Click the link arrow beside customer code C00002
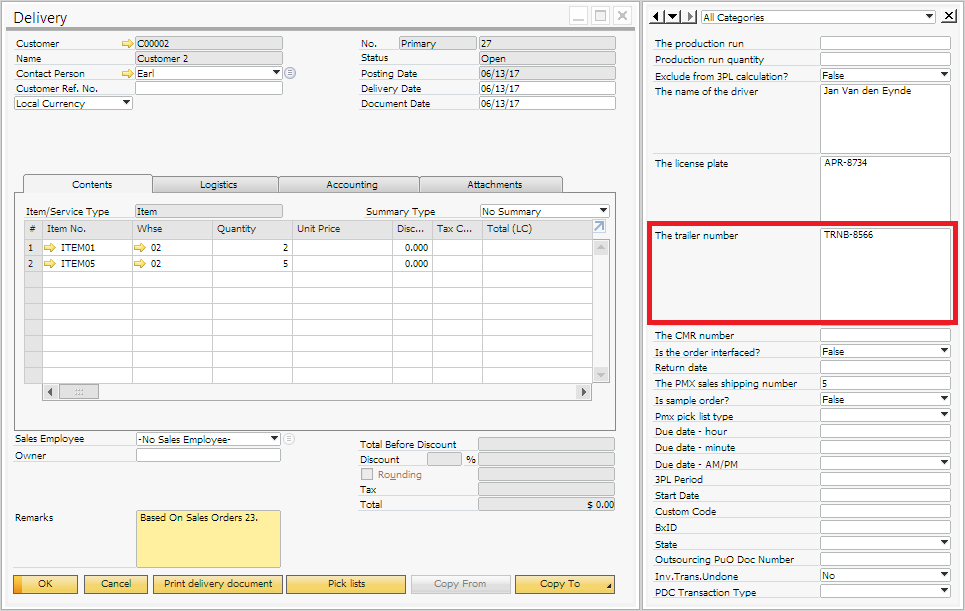The width and height of the screenshot is (965, 611). [127, 44]
